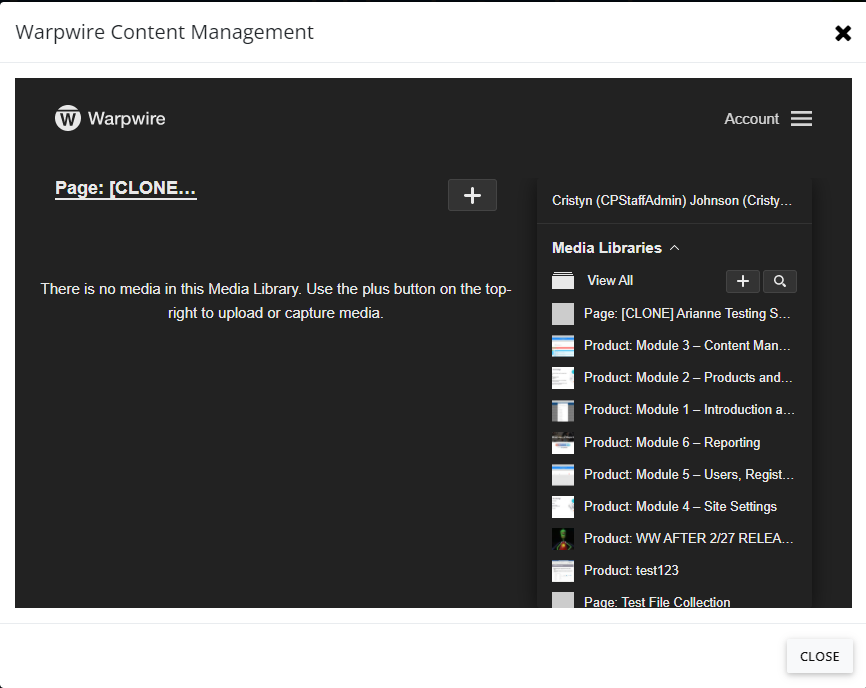Add a new Media Library with plus icon
The image size is (866, 688).
(742, 281)
